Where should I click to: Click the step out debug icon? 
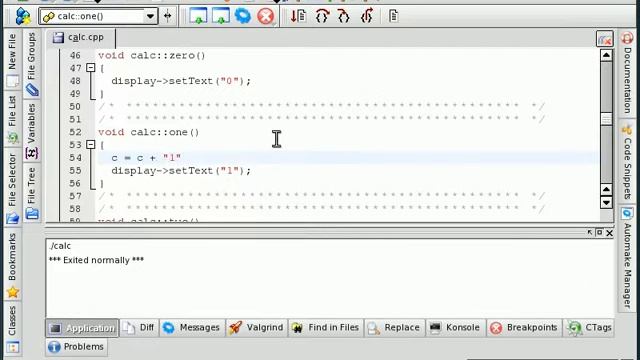point(367,16)
